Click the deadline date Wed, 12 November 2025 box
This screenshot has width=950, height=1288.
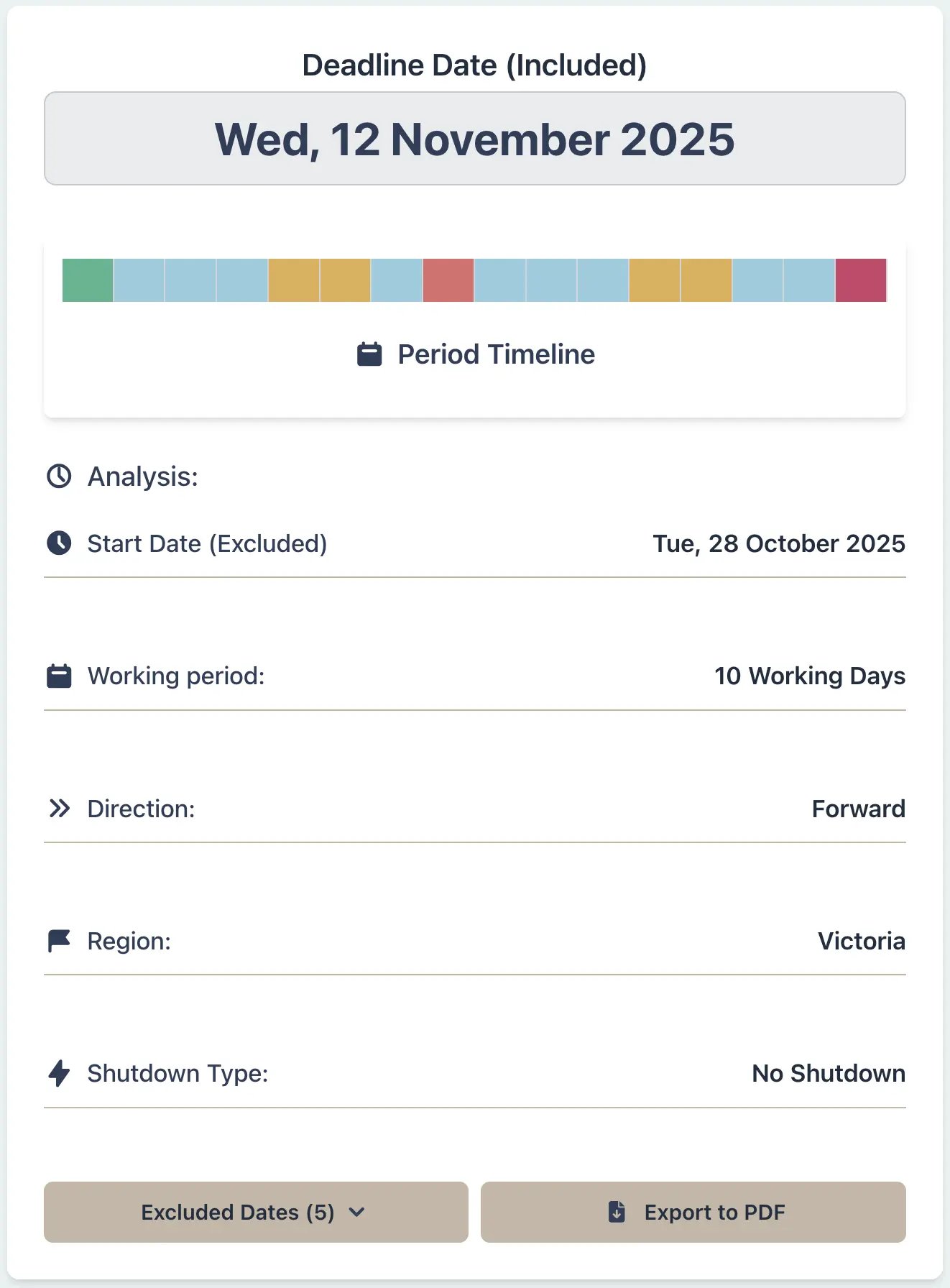coord(474,139)
